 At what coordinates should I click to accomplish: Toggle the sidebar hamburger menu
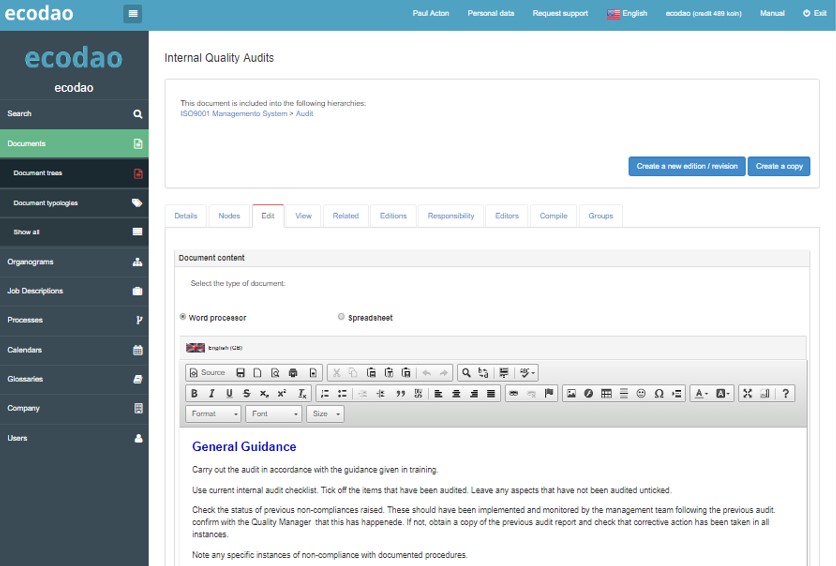133,13
